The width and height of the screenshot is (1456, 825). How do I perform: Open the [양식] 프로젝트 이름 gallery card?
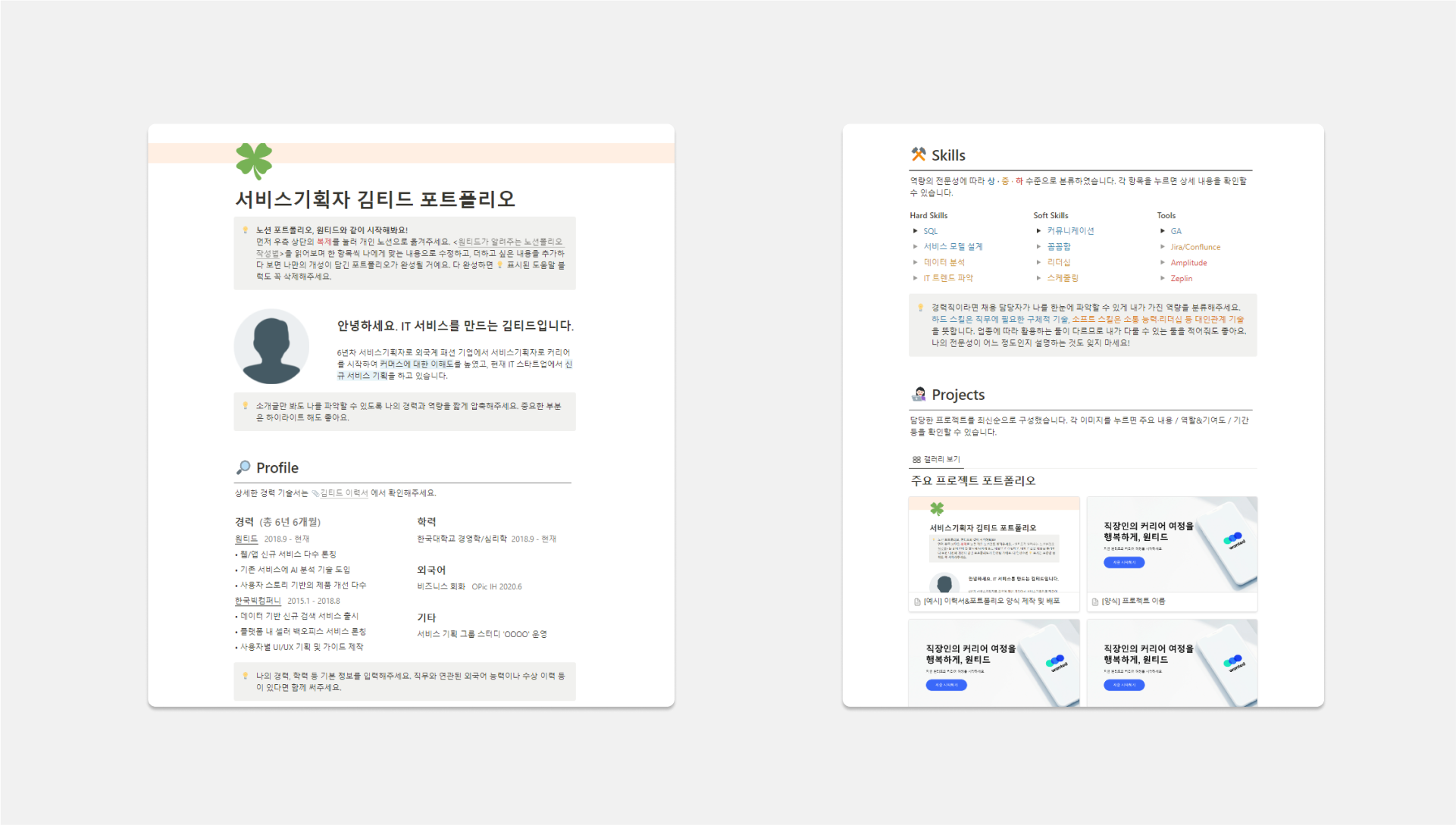pyautogui.click(x=1172, y=554)
